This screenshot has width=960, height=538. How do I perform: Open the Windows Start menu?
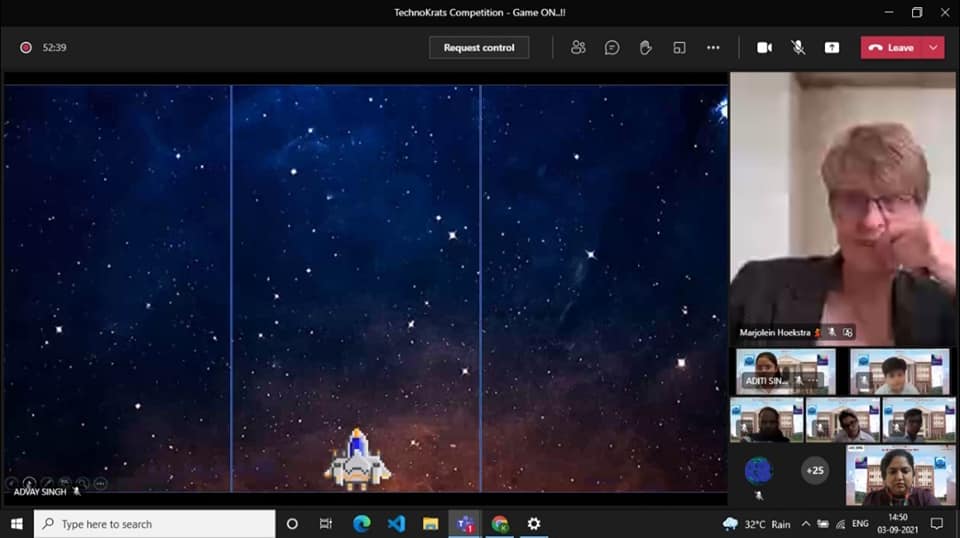click(x=17, y=524)
